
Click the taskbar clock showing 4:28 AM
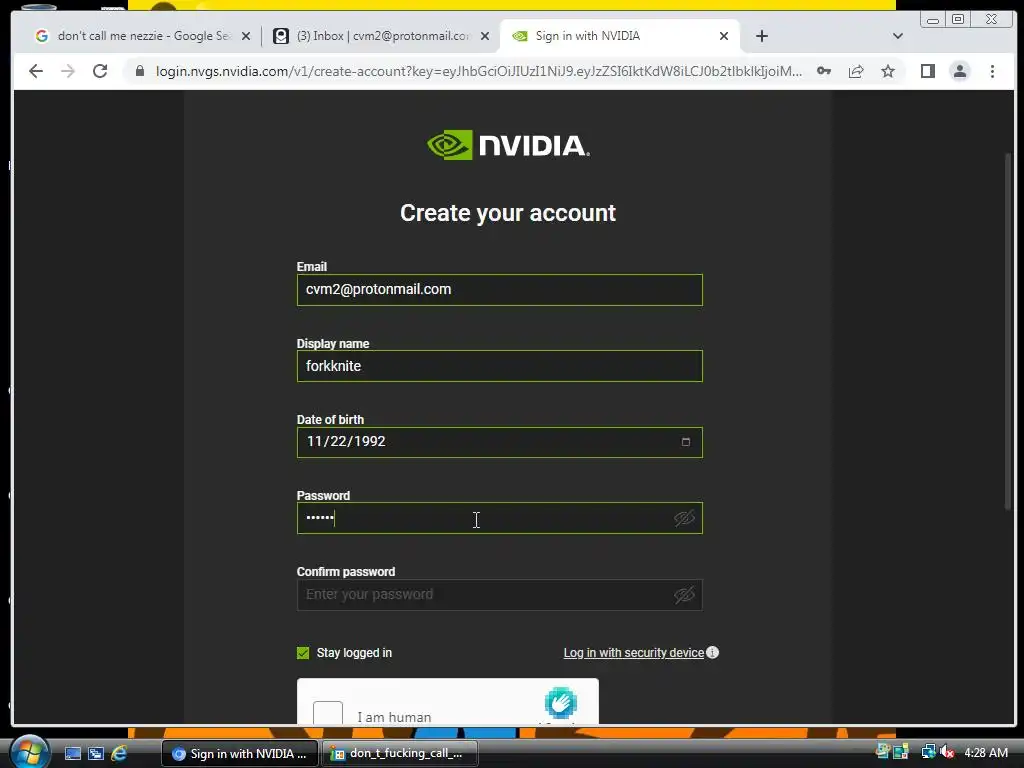pyautogui.click(x=985, y=753)
